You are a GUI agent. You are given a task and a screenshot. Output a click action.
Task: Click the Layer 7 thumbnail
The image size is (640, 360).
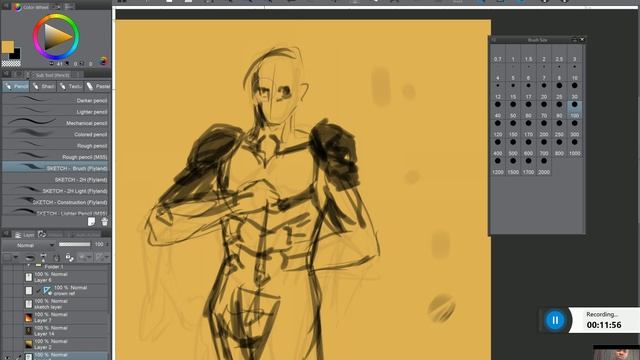(x=29, y=318)
